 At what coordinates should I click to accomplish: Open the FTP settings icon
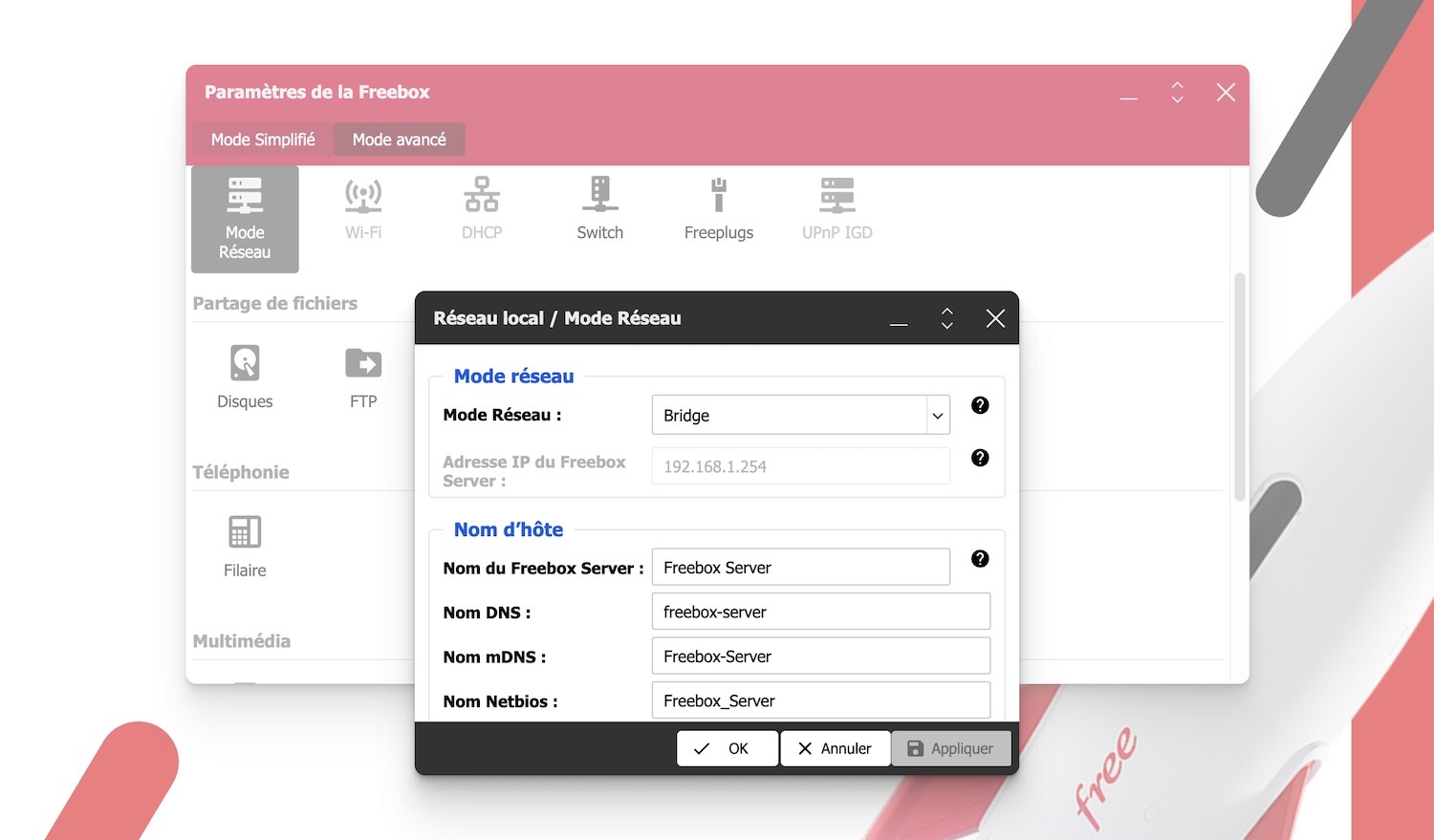363,377
